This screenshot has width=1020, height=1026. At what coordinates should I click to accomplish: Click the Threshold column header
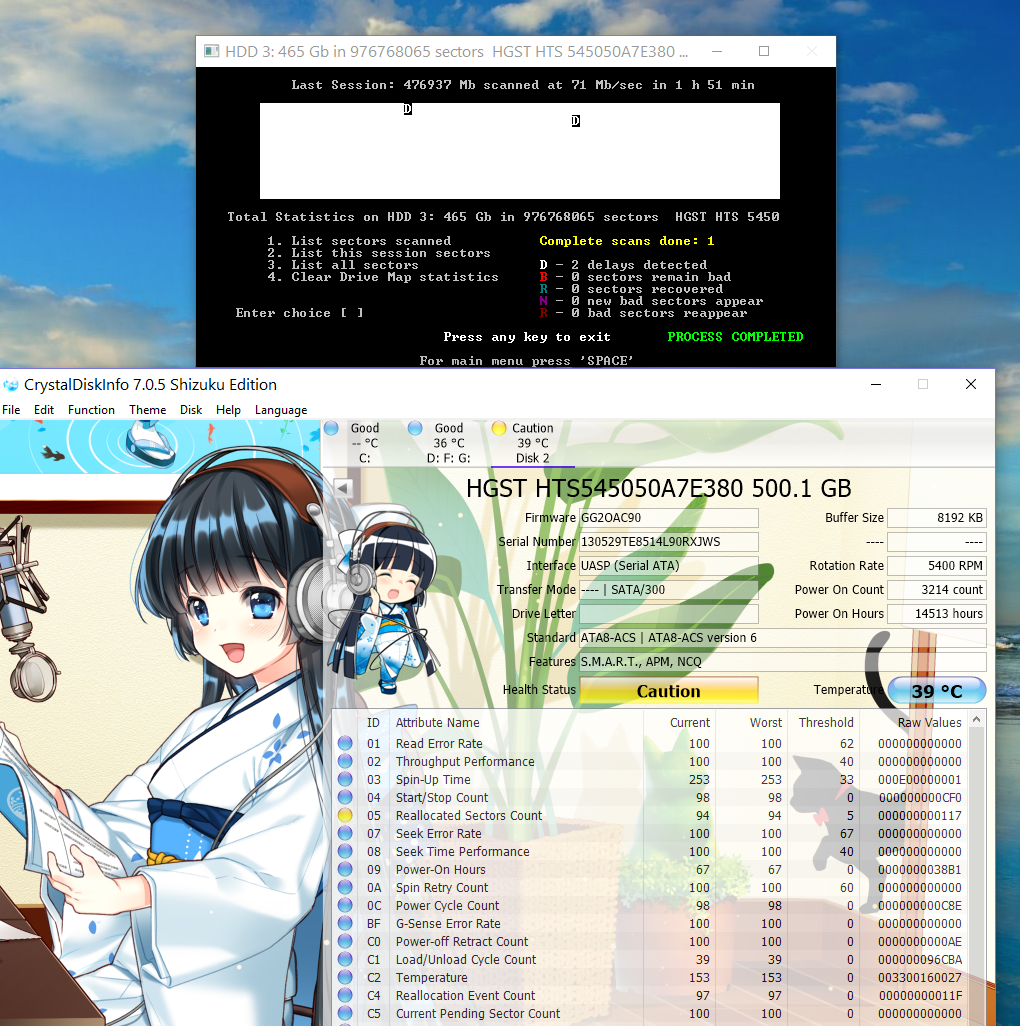823,722
